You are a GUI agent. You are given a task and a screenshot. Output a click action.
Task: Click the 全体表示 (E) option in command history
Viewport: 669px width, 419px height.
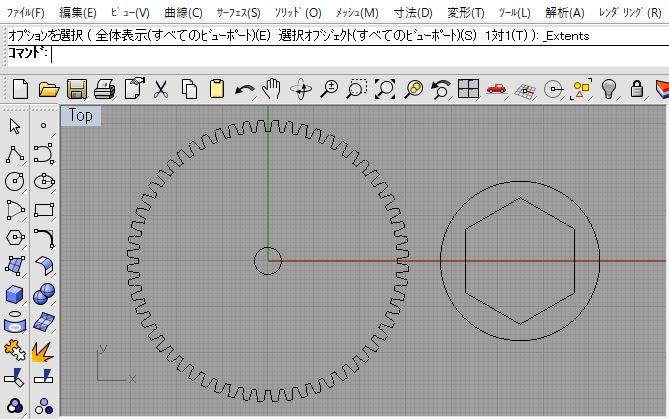tap(183, 35)
